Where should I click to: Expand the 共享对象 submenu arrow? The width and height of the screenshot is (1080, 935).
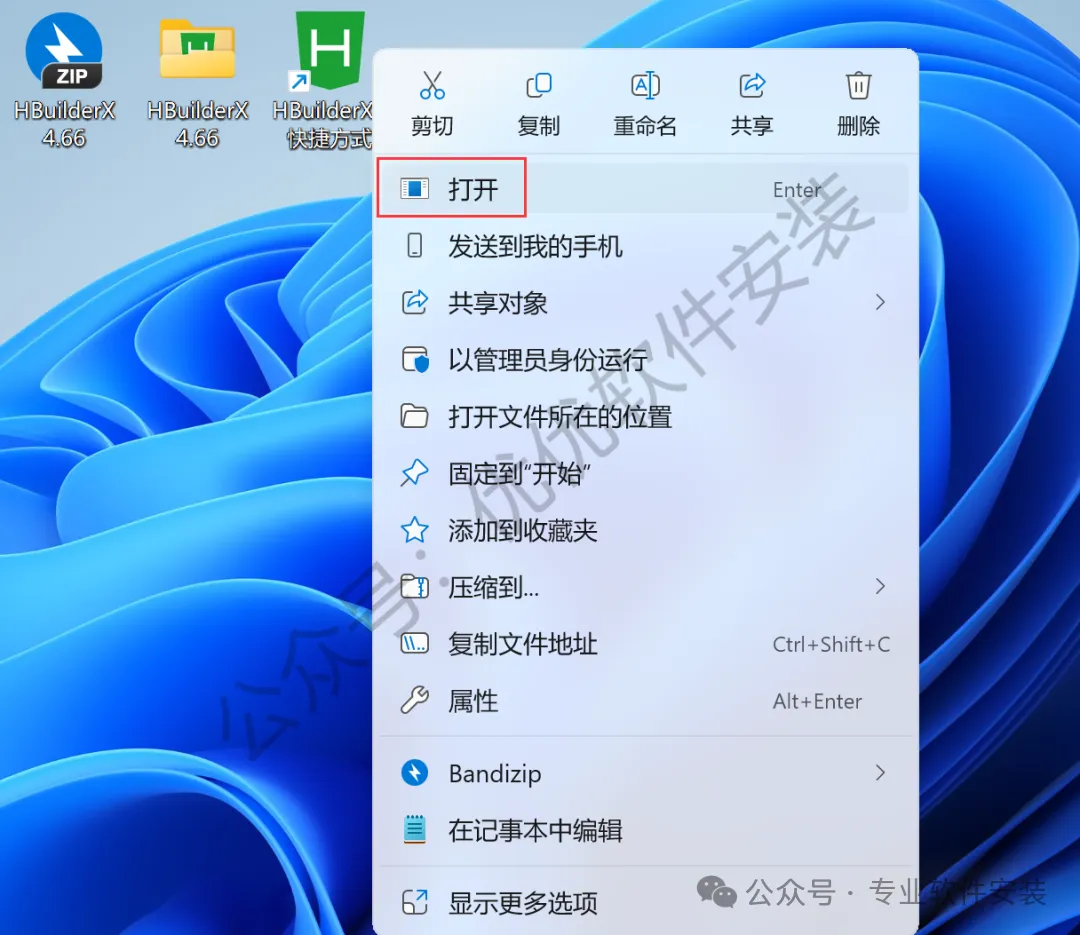point(880,302)
